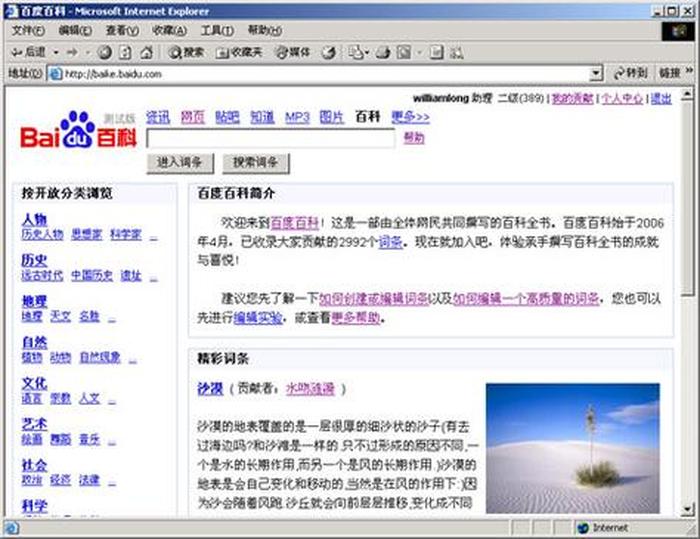The image size is (700, 539).
Task: Click the Baike search text box
Action: [x=271, y=138]
